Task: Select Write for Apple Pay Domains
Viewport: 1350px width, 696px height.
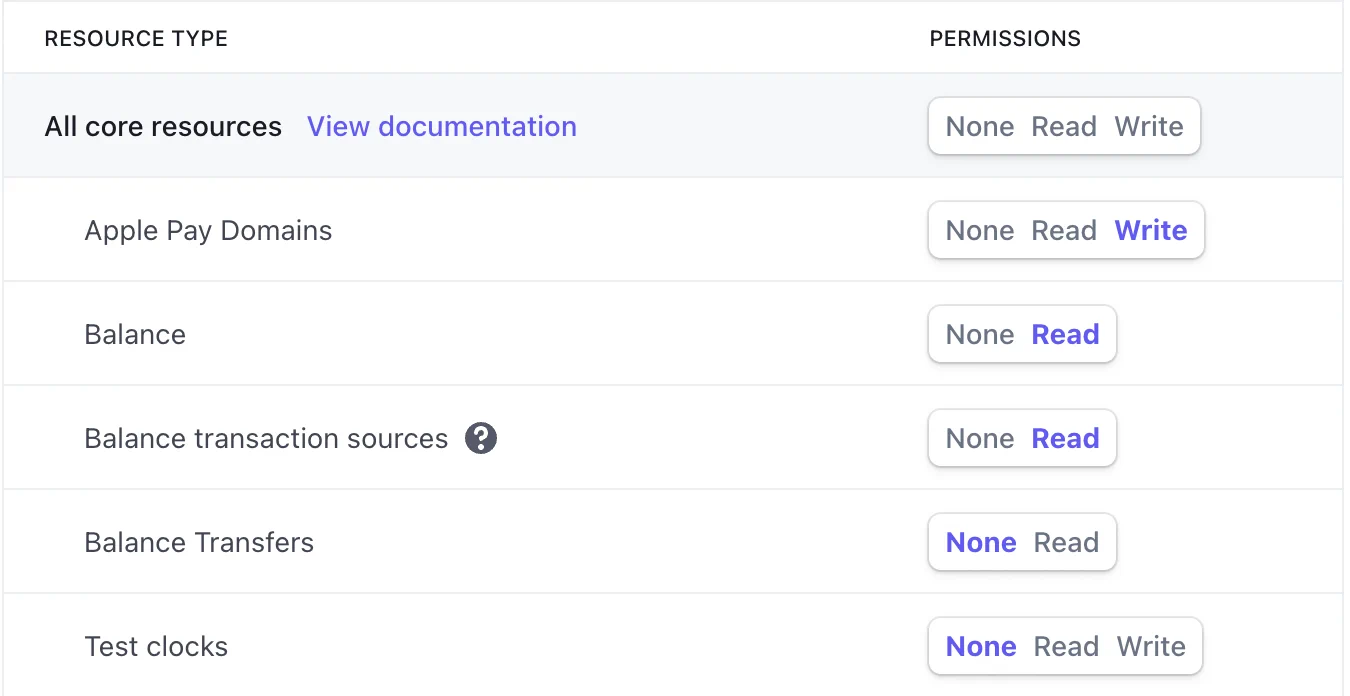Action: [x=1151, y=231]
